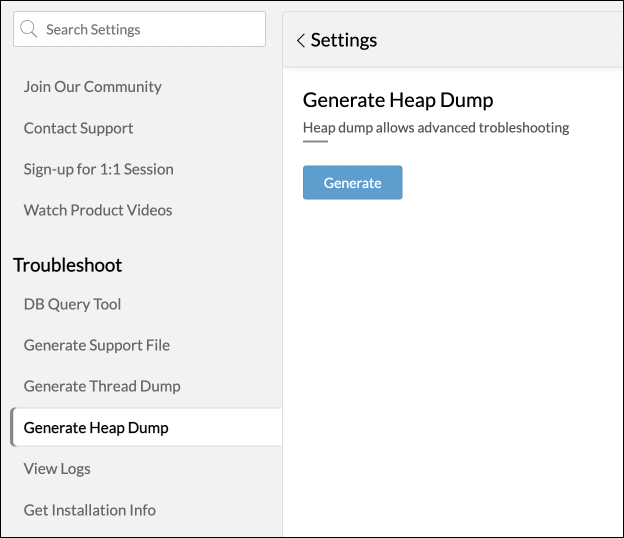The height and width of the screenshot is (538, 624).
Task: Focus the Search Settings input field
Action: tap(150, 30)
